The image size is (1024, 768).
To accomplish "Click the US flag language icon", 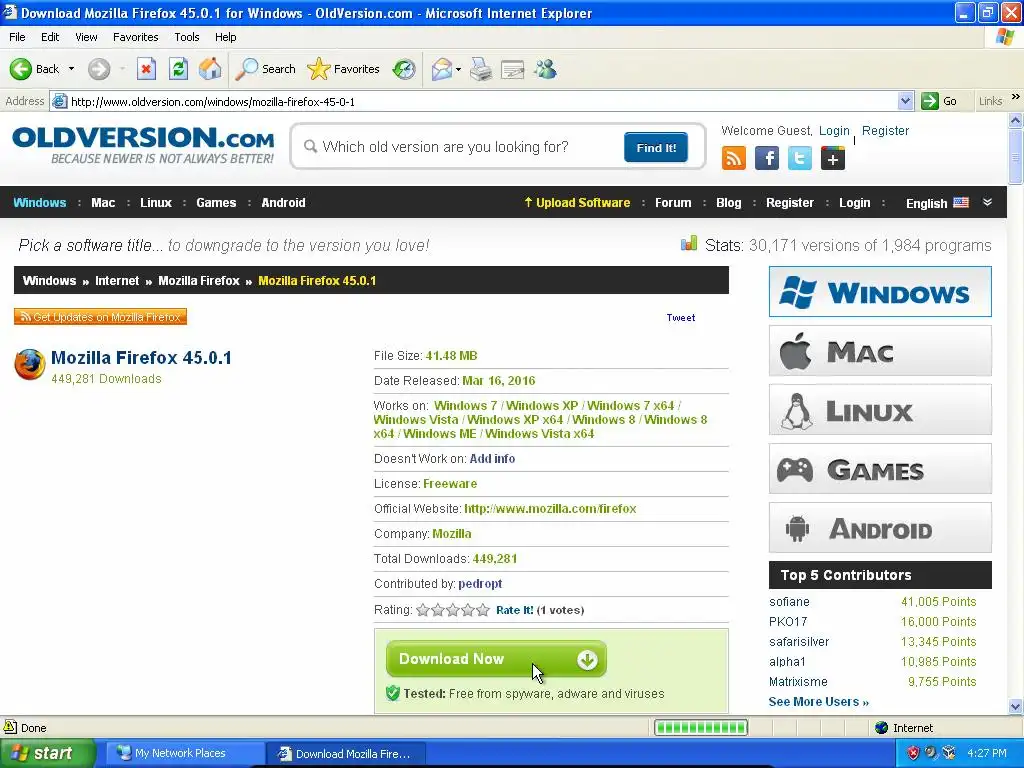I will click(x=961, y=202).
